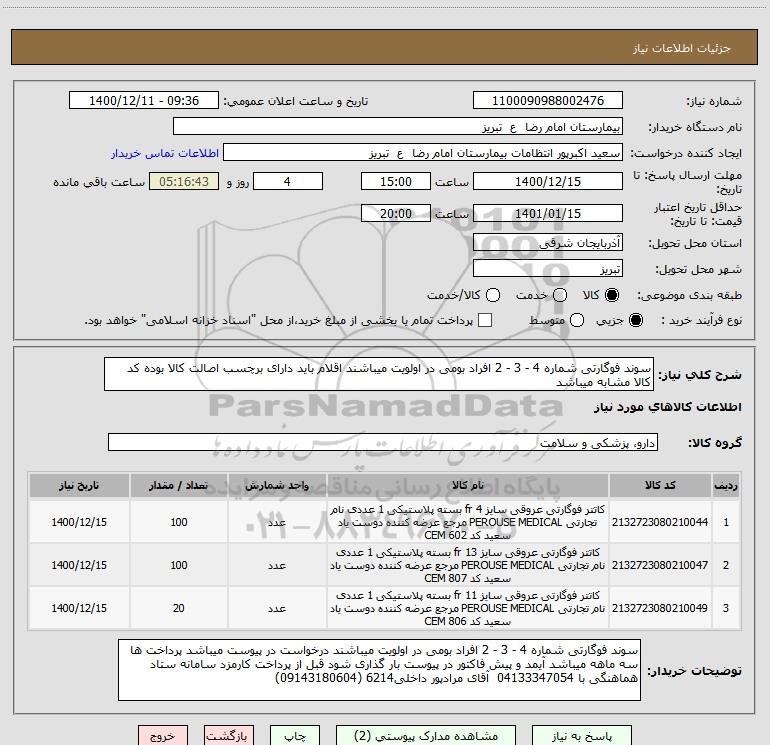Toggle the Islamic treasury payment checkbox

click(485, 320)
